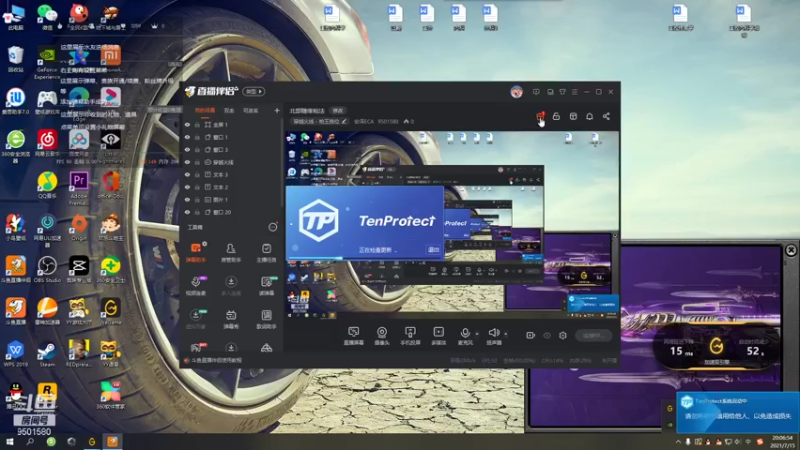
Task: Click the orange 直播伴侣 taskbar app icon
Action: coord(112,442)
